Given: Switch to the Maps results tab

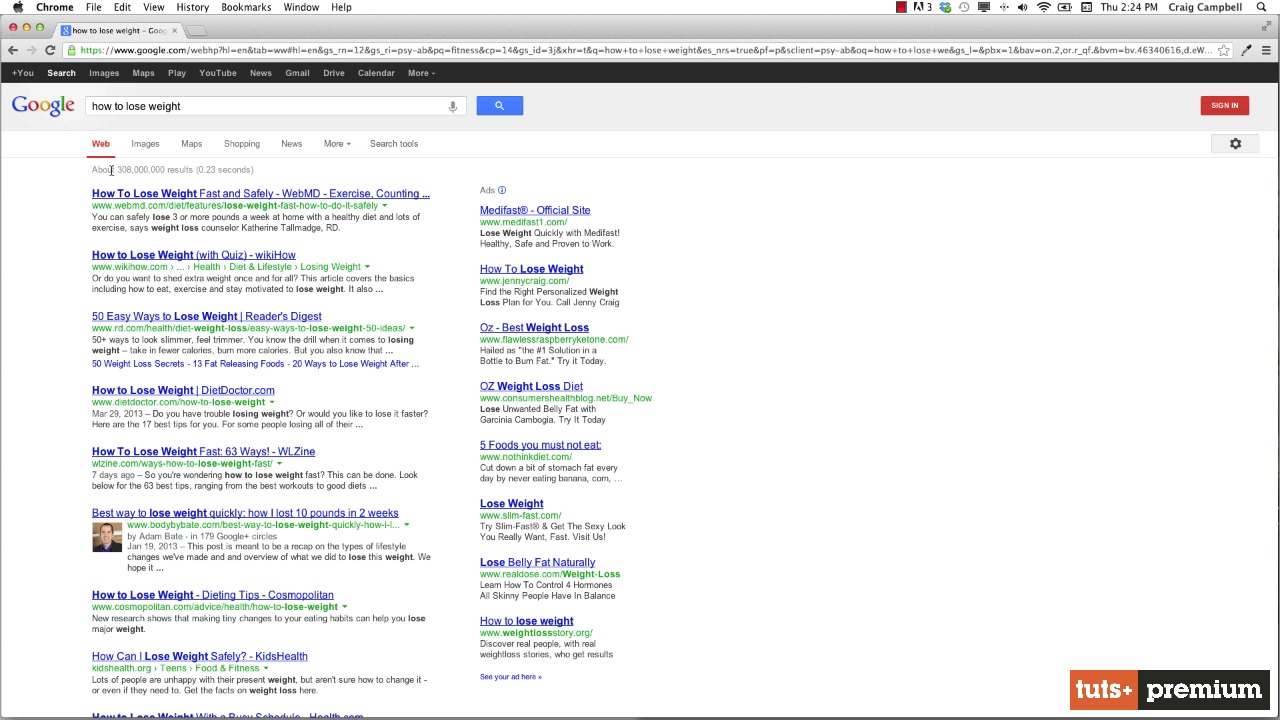Looking at the screenshot, I should pos(191,144).
